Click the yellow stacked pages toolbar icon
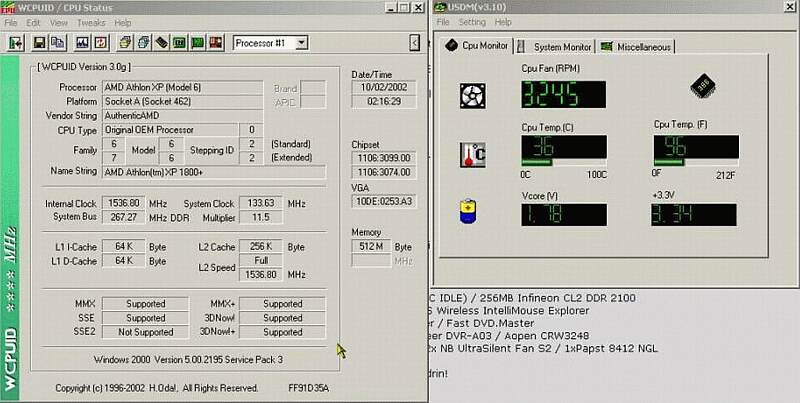800x403 pixels. [x=125, y=43]
